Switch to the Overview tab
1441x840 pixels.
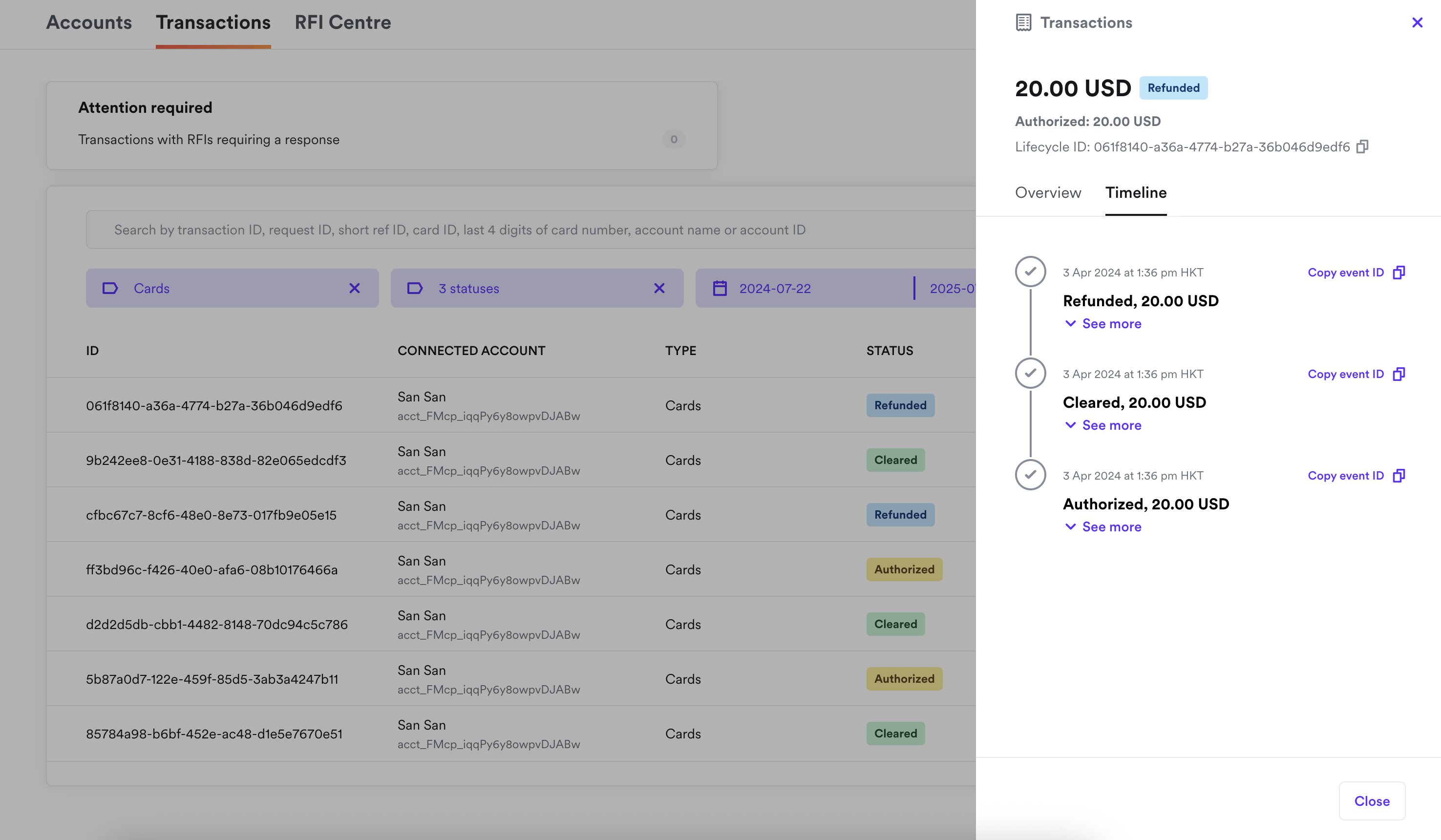(x=1048, y=193)
